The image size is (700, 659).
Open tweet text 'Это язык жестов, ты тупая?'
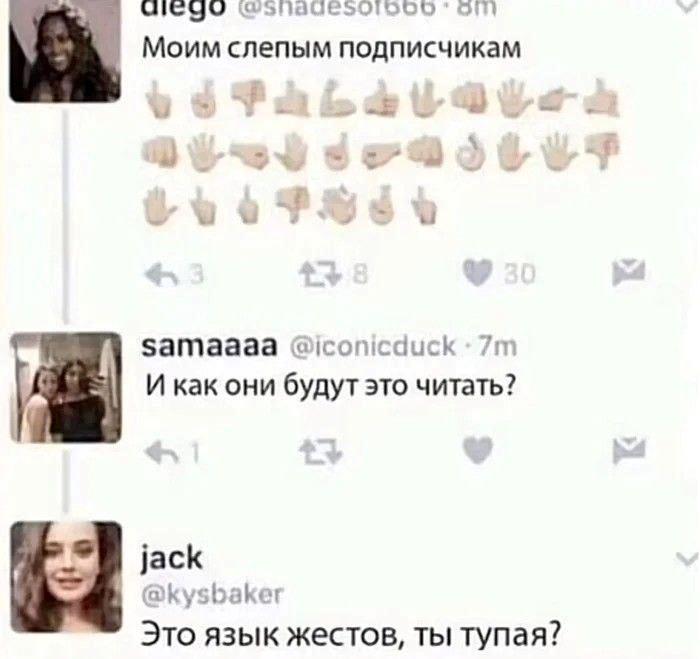click(x=350, y=635)
